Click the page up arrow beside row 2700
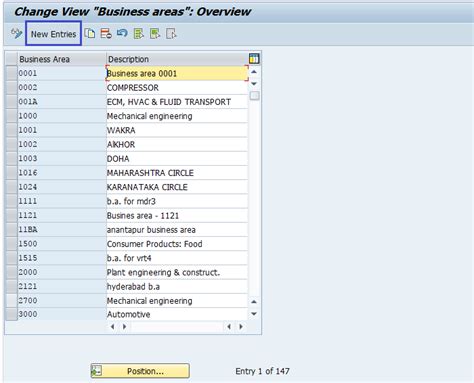474x383 pixels. (x=254, y=301)
